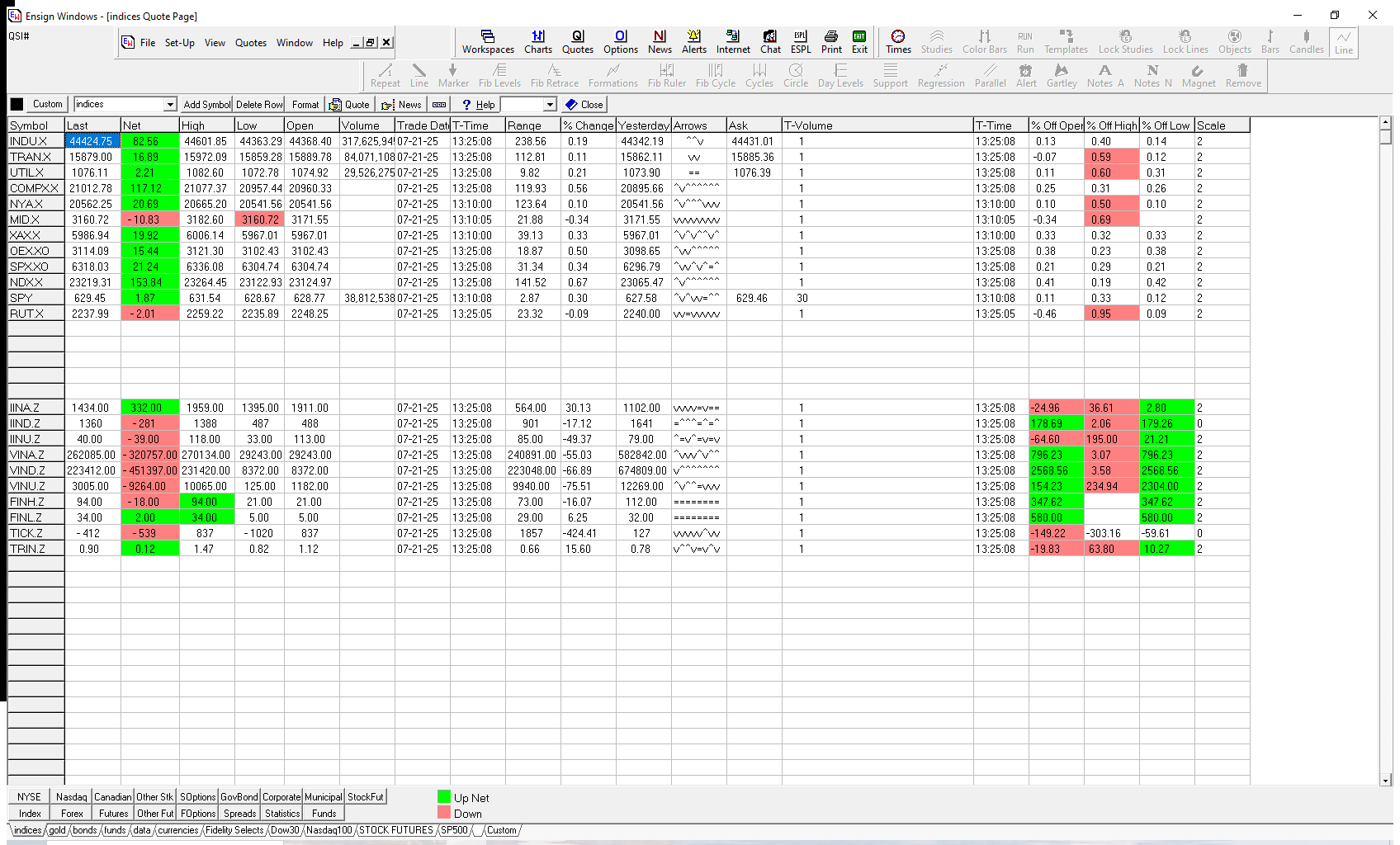Click the green Up Net color swatch

444,797
